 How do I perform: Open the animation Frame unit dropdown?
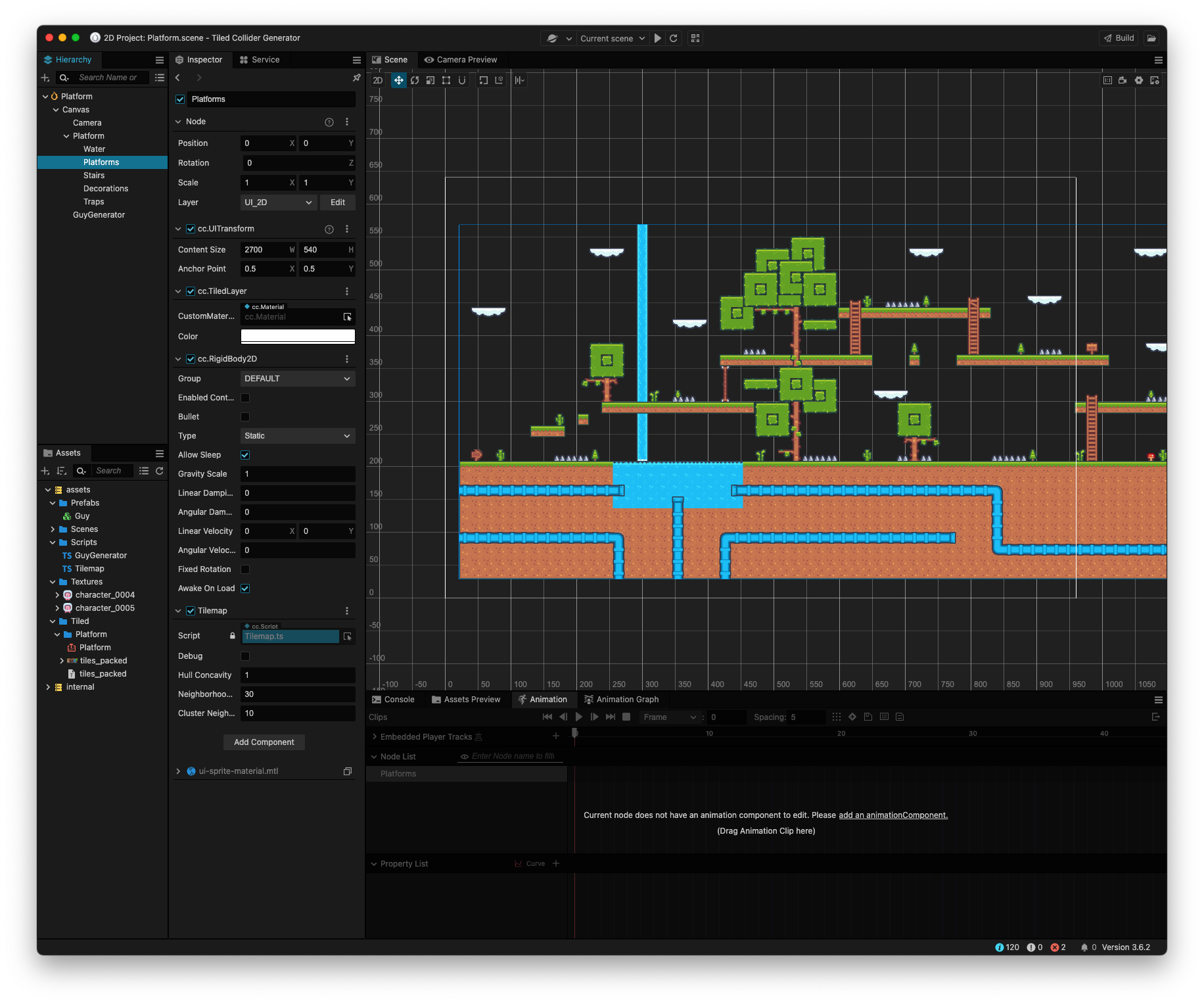670,717
